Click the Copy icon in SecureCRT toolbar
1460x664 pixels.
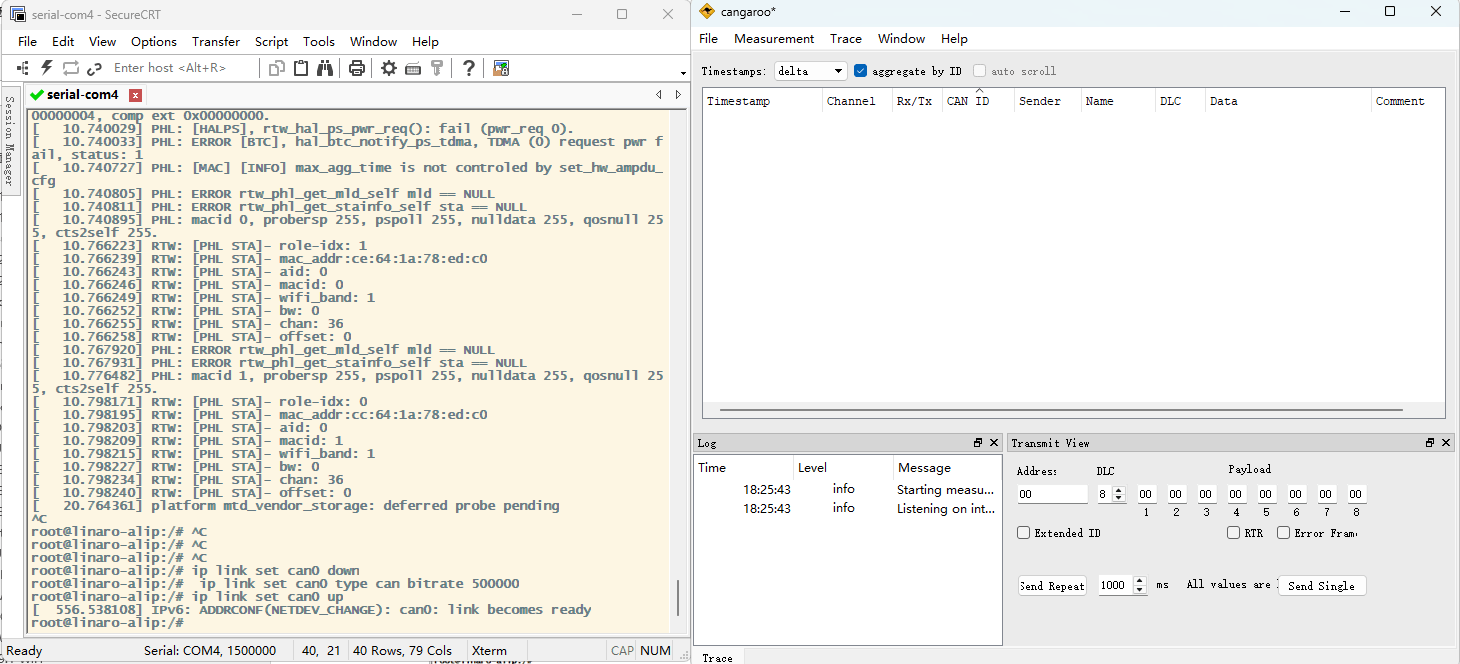277,68
